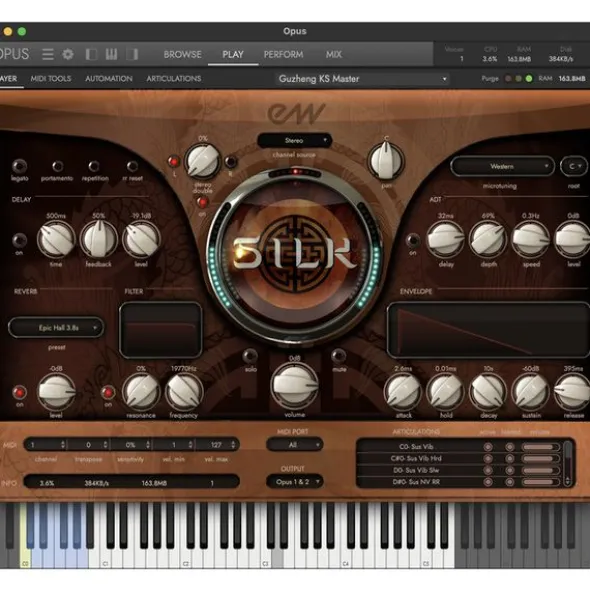Switch to the PERFORM tab
Screen dimensions: 590x591
pos(284,54)
